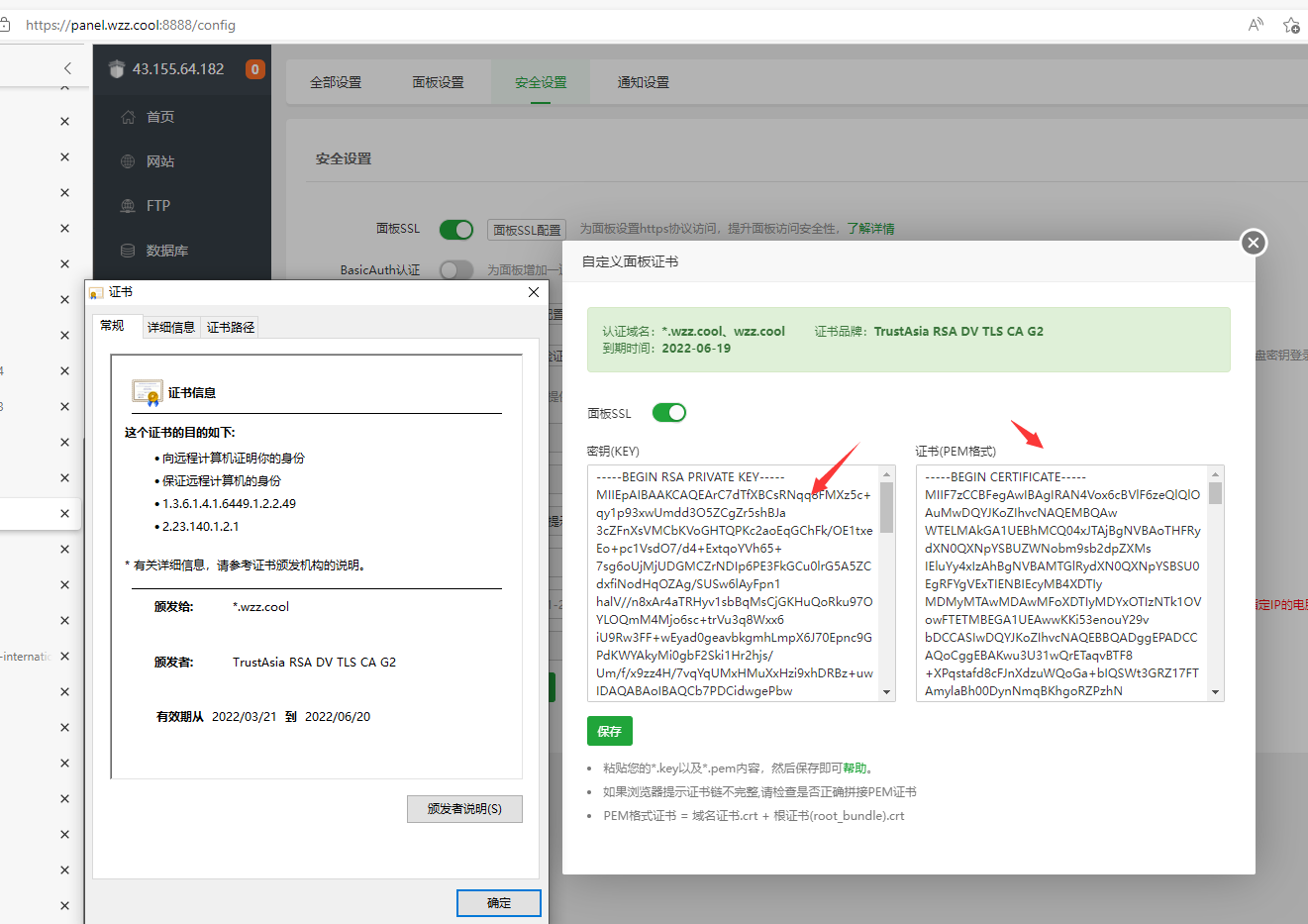Screen dimensions: 1308x924
Task: Click the certificate icon next to 证书信息
Action: pos(148,393)
